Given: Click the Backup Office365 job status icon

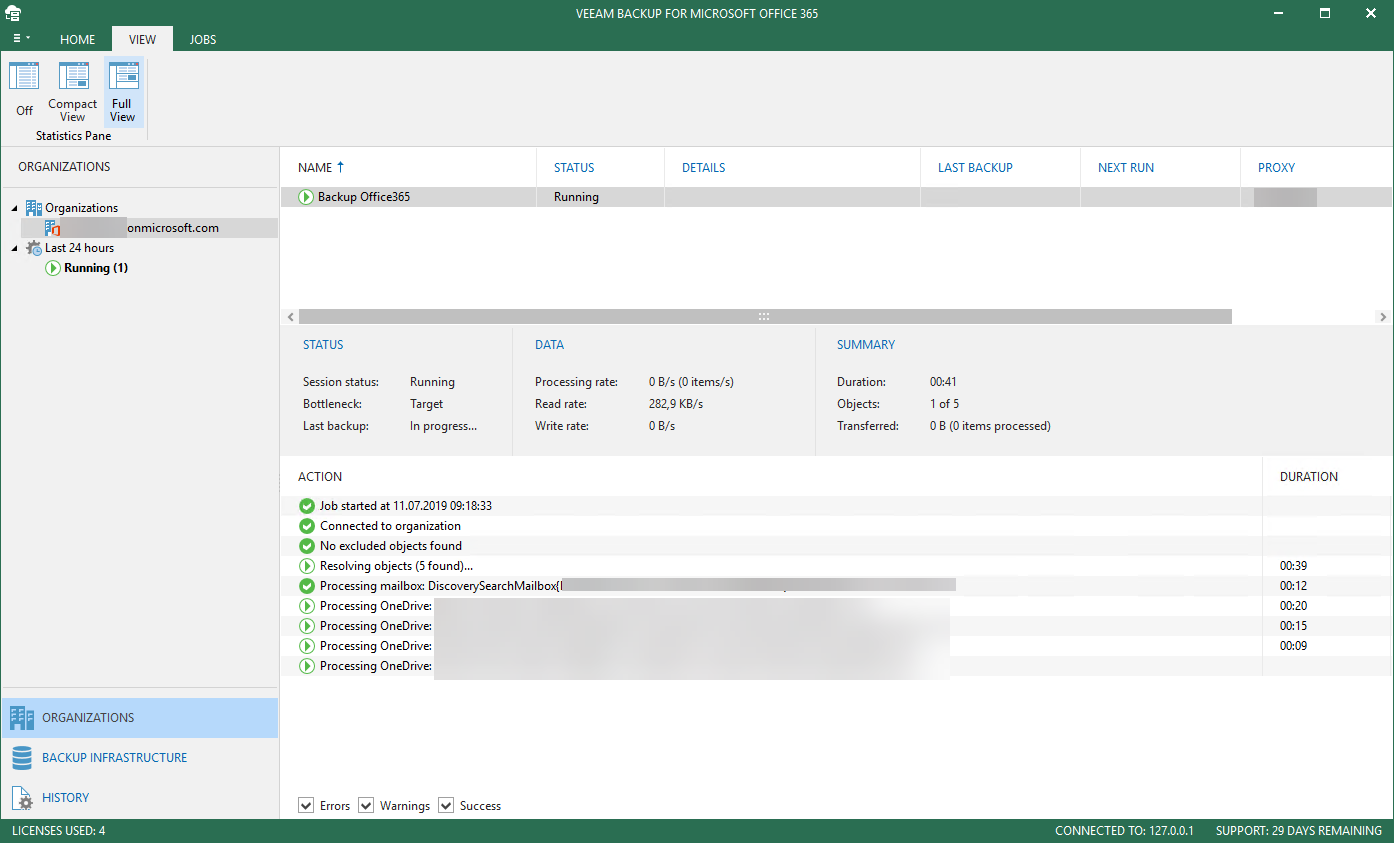Looking at the screenshot, I should (x=306, y=197).
